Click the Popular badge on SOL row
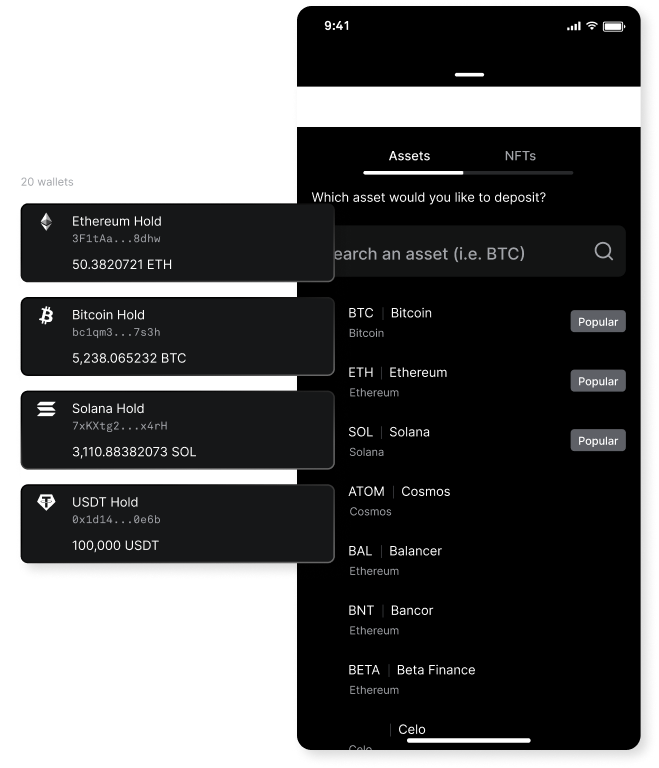This screenshot has width=659, height=768. (x=598, y=441)
